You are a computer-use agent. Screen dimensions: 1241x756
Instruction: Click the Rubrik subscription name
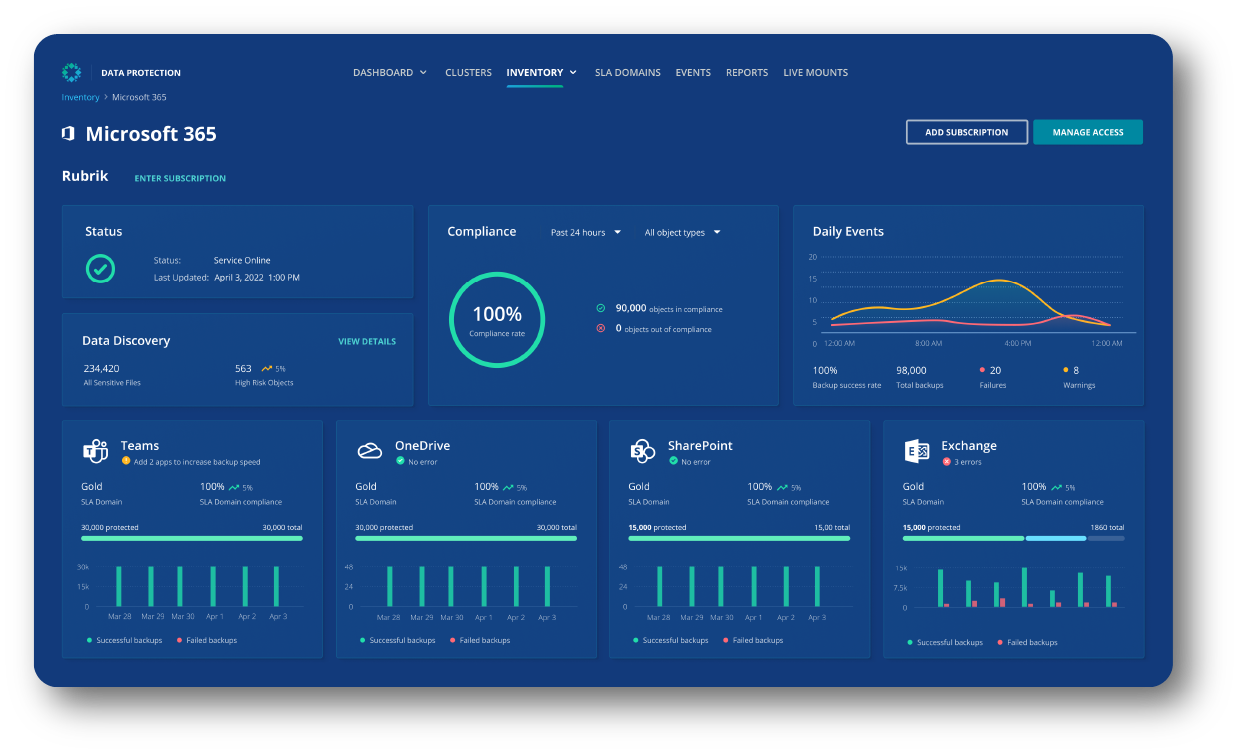point(85,177)
